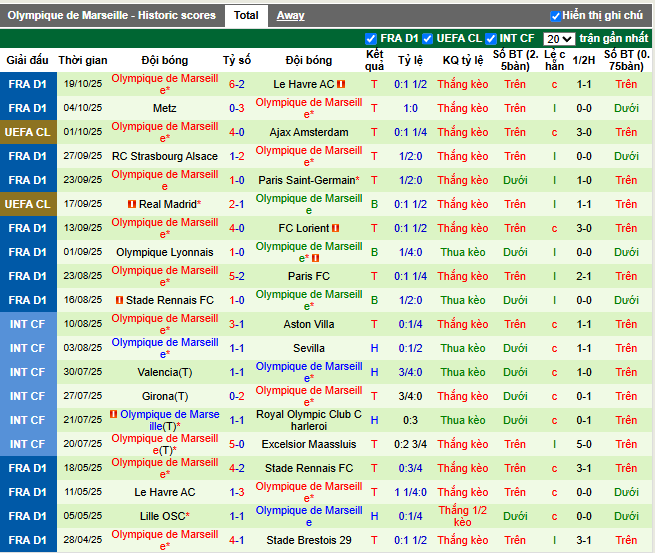Click the red card icon beside Stade Rennais FC on 16/08/25
655x553 pixels.
120,300
